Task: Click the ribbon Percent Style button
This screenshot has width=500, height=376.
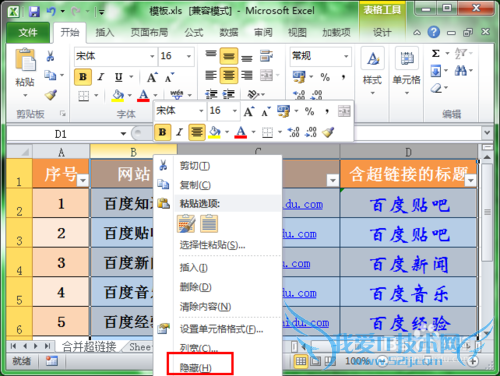Action: (x=325, y=77)
